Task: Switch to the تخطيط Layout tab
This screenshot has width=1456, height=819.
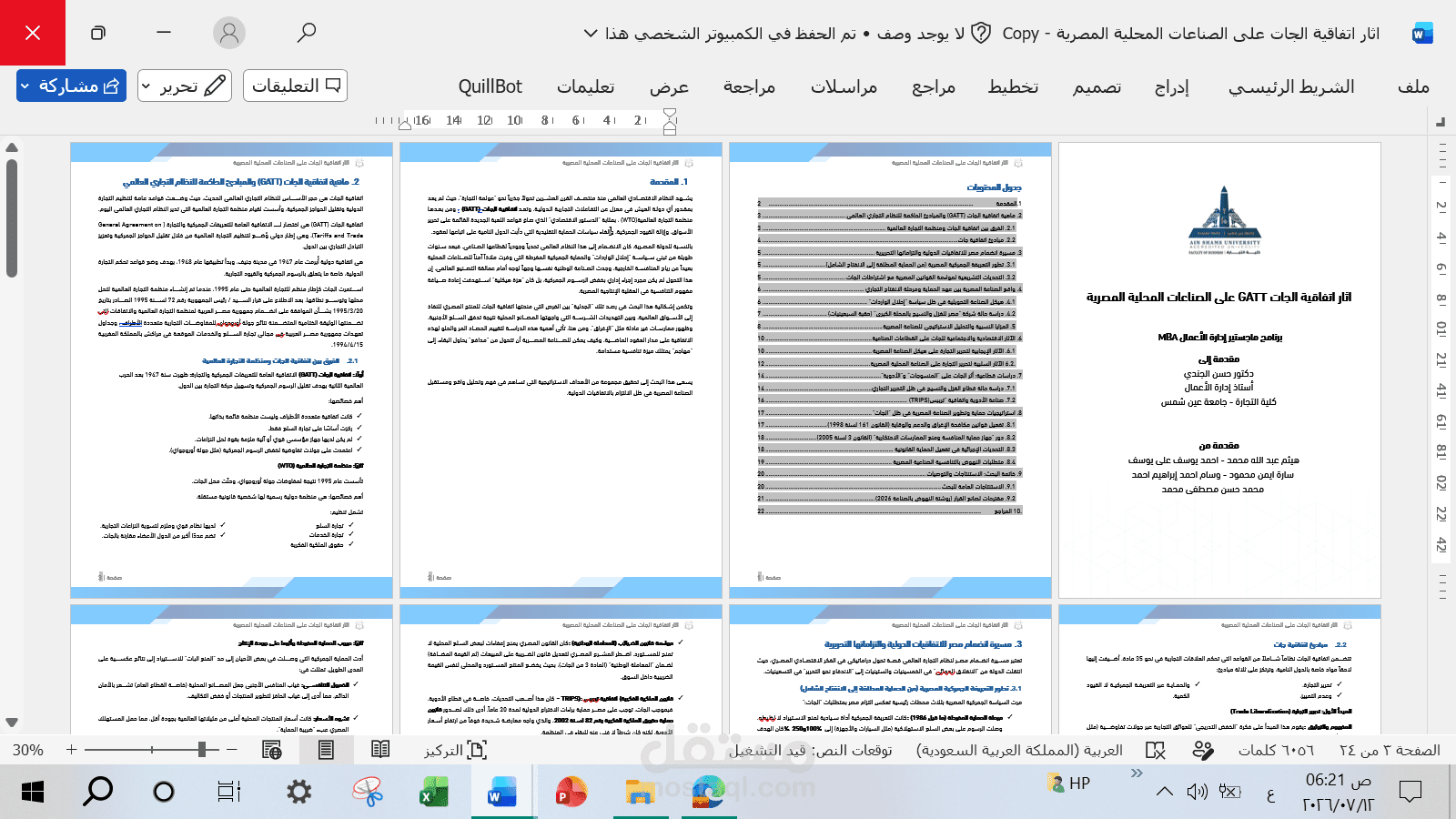Action: (x=1013, y=86)
